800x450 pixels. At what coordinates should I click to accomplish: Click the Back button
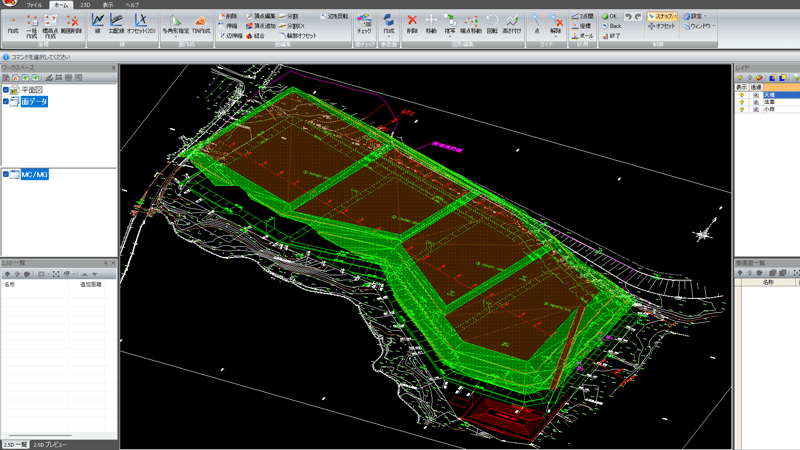(611, 26)
